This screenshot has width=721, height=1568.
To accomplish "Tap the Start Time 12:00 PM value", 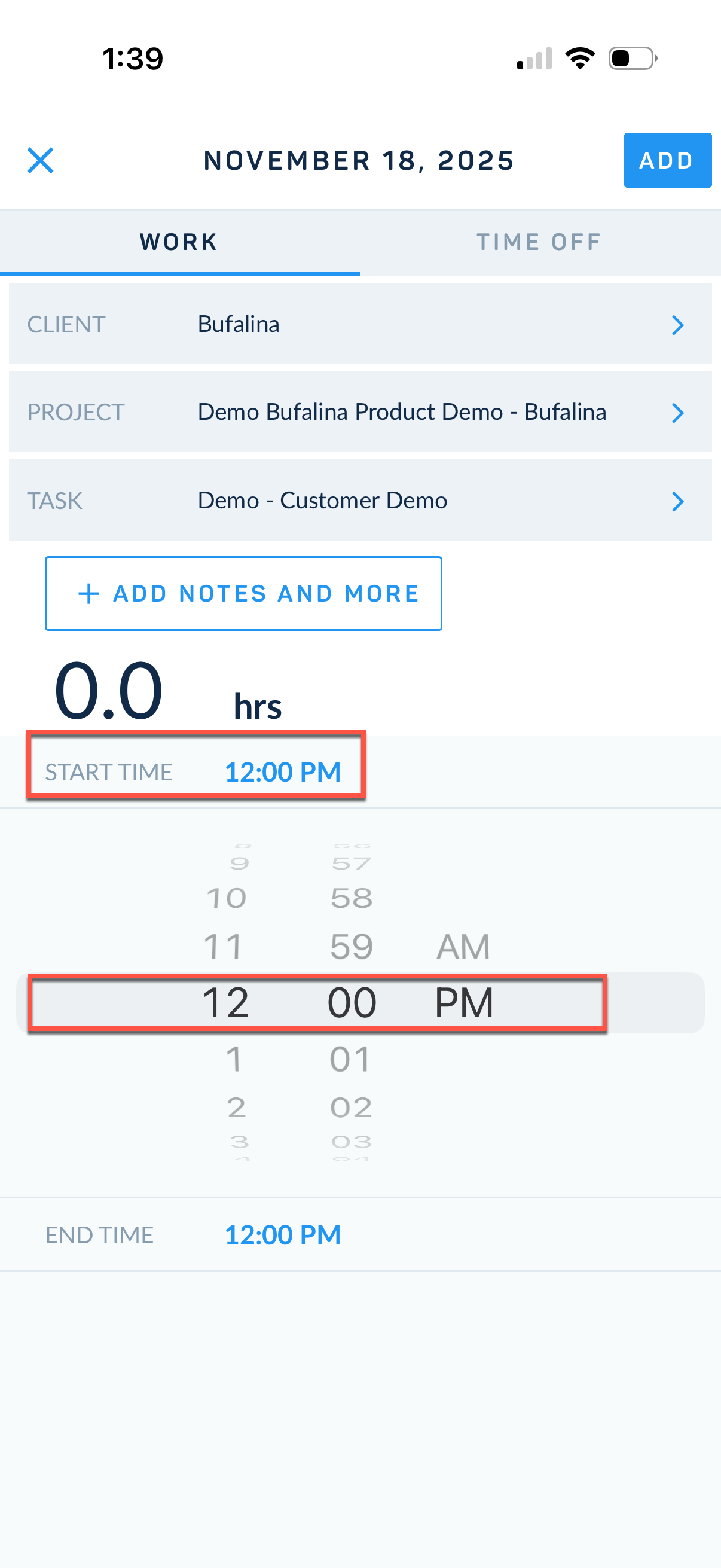I will (282, 772).
